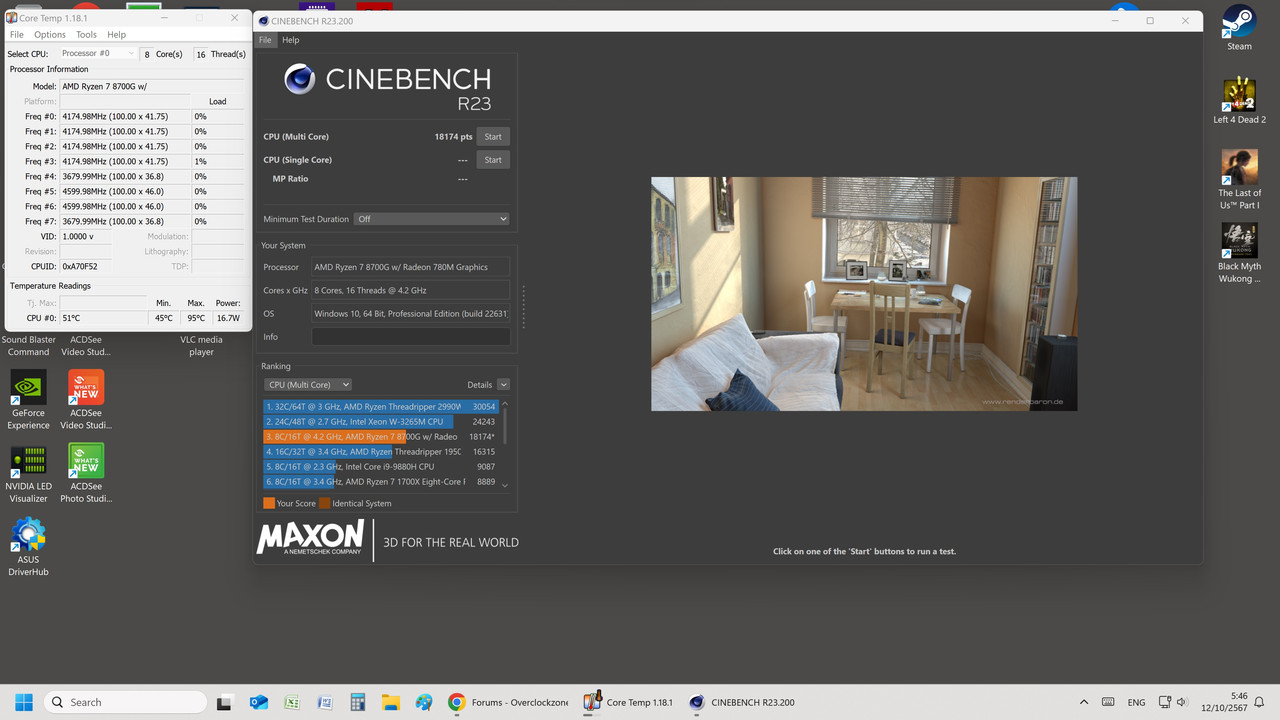Open The Last of Us Part I shortcut
The height and width of the screenshot is (720, 1280).
(x=1239, y=179)
